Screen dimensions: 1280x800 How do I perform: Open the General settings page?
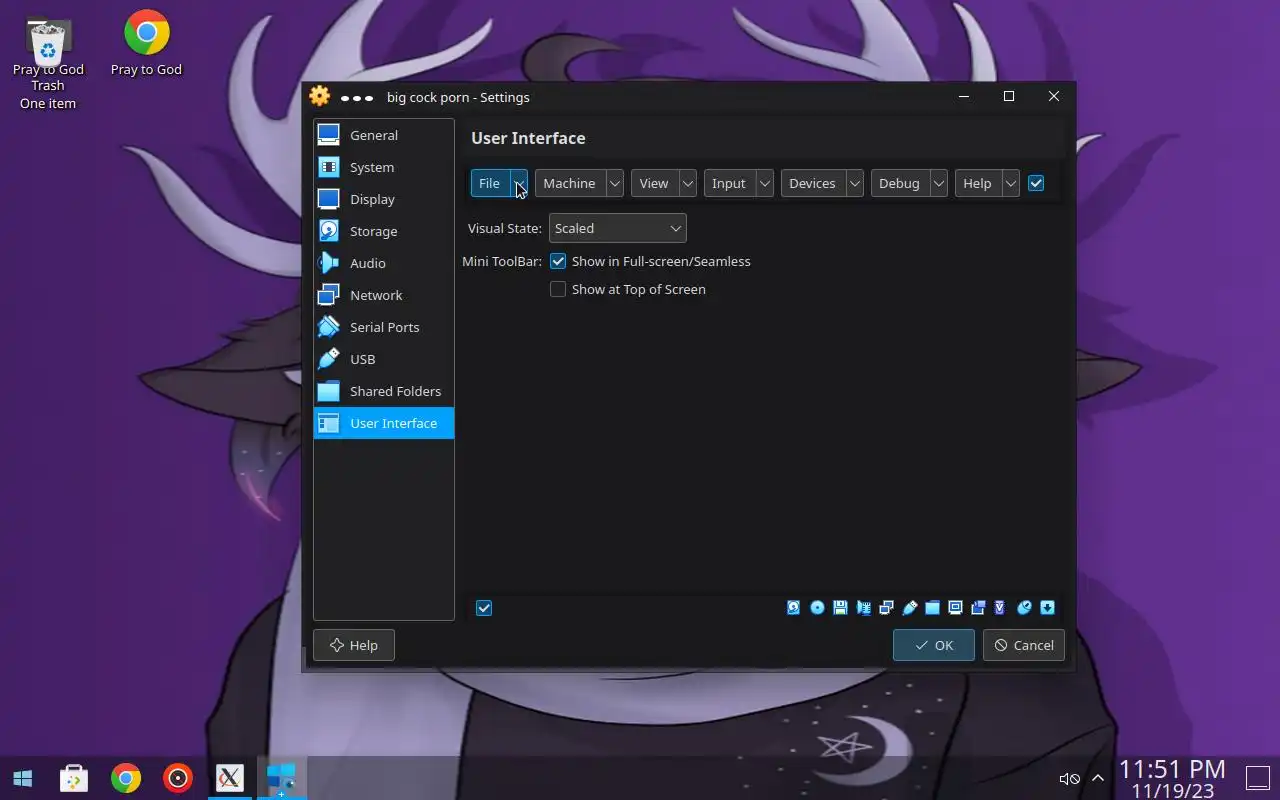(384, 135)
